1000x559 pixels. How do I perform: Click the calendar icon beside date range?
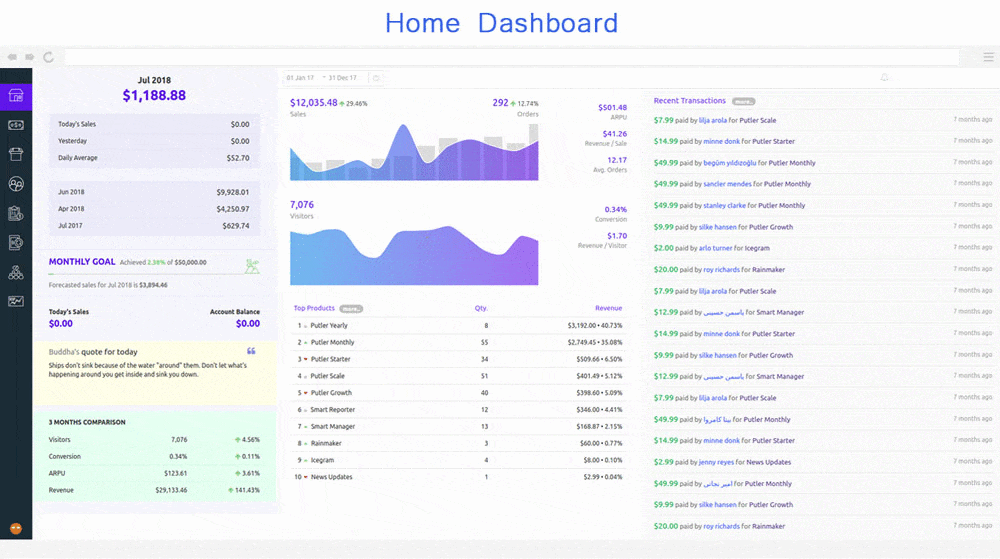[376, 77]
